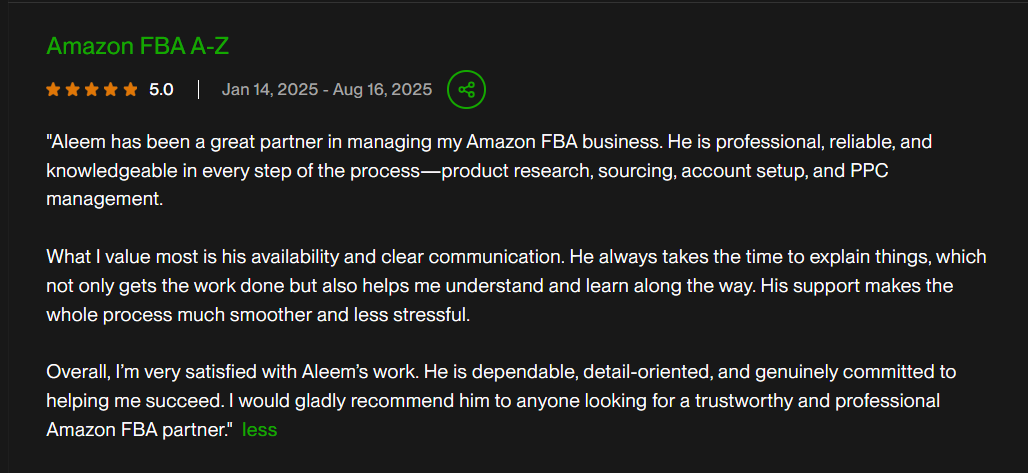Click the phrase "less stressful" in the review
This screenshot has width=1028, height=473.
(433, 314)
